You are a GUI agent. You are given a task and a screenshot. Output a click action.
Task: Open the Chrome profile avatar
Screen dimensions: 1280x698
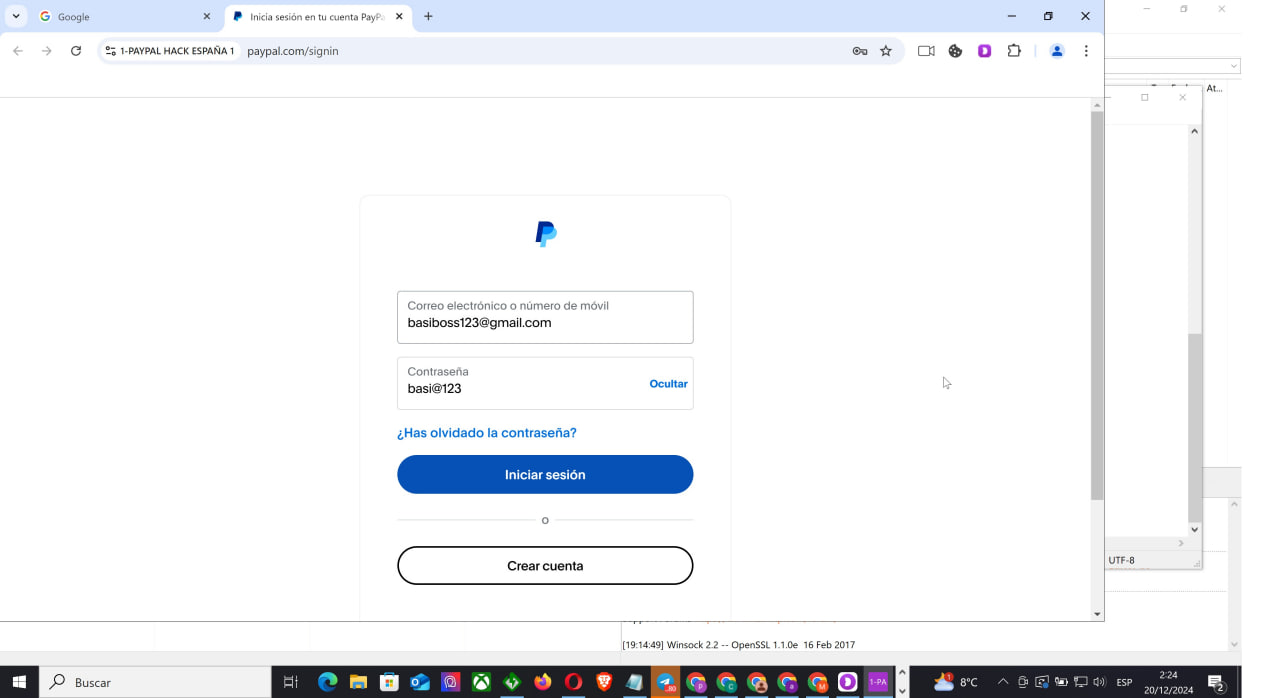[x=1057, y=51]
